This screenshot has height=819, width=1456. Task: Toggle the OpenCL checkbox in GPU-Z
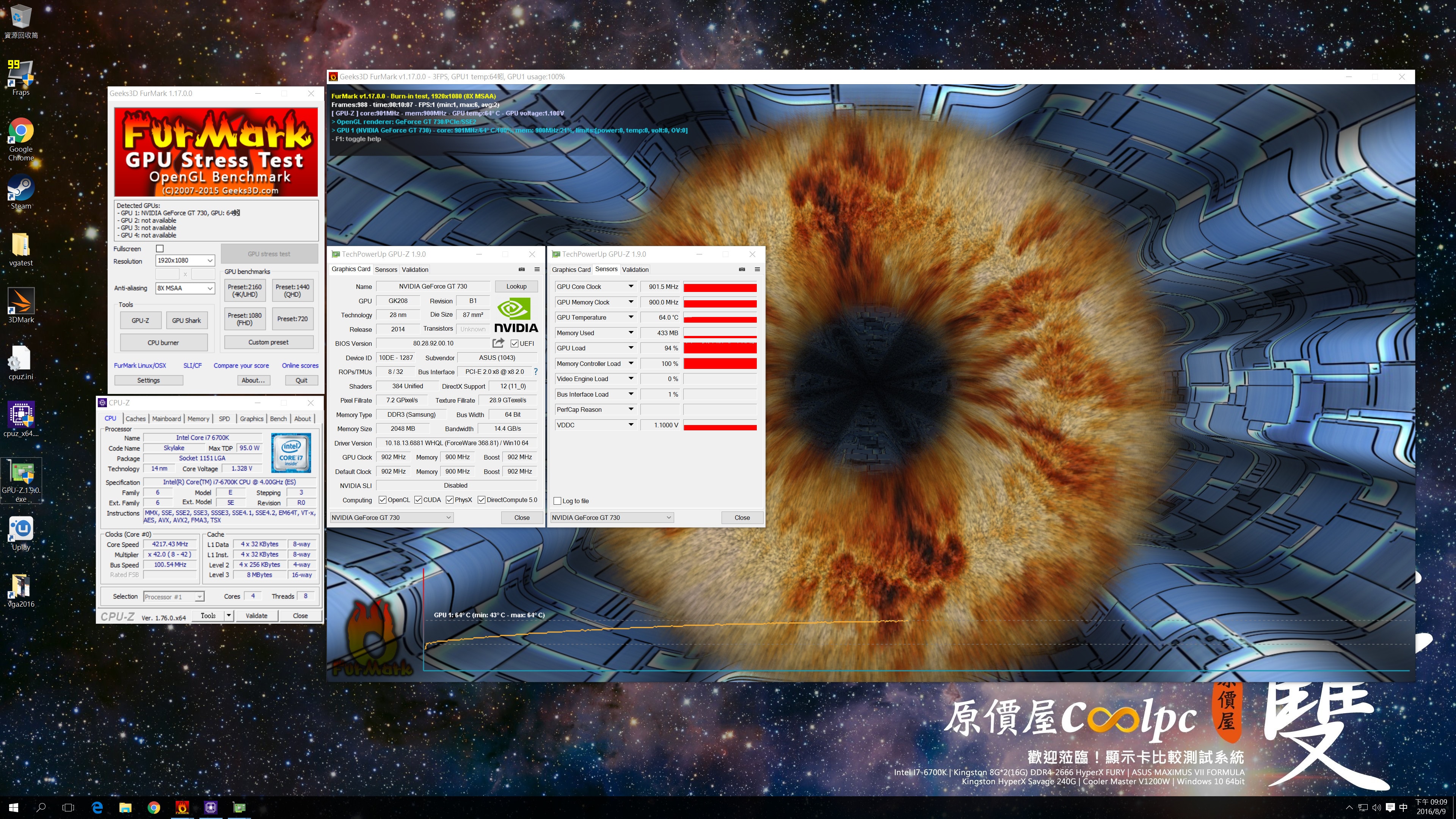[383, 500]
